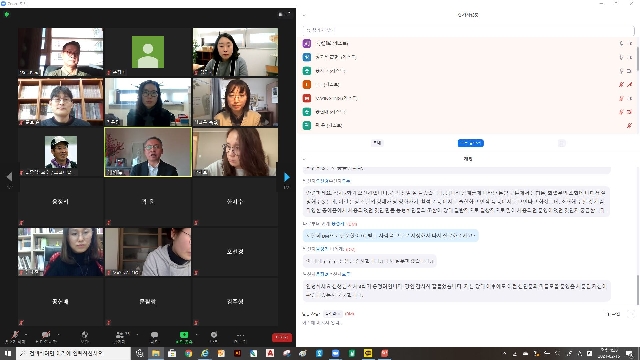Image resolution: width=640 pixels, height=360 pixels.
Task: Click the chat panel vertical scrollbar
Action: click(637, 290)
